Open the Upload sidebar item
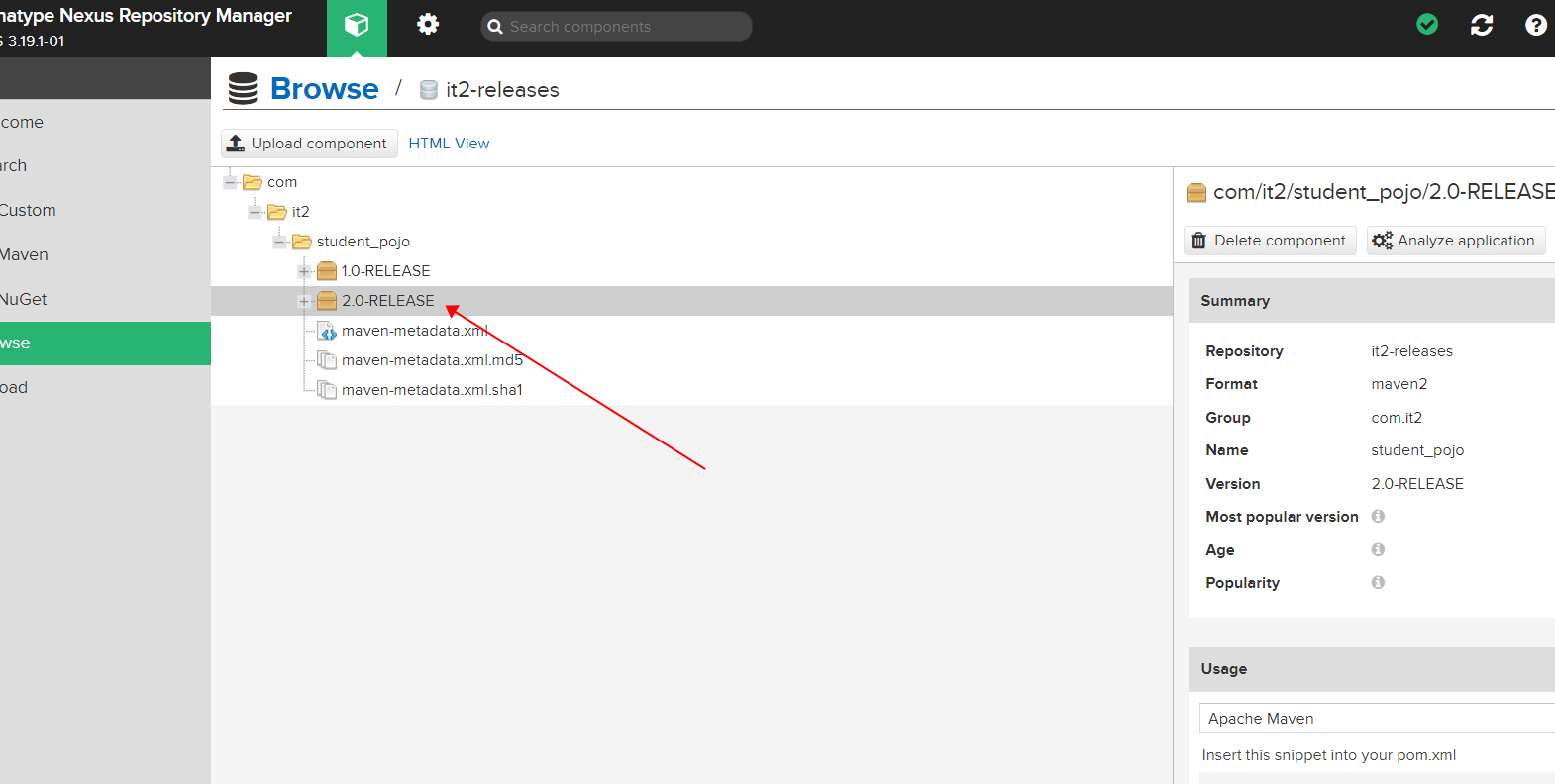Viewport: 1555px width, 784px height. (105, 387)
